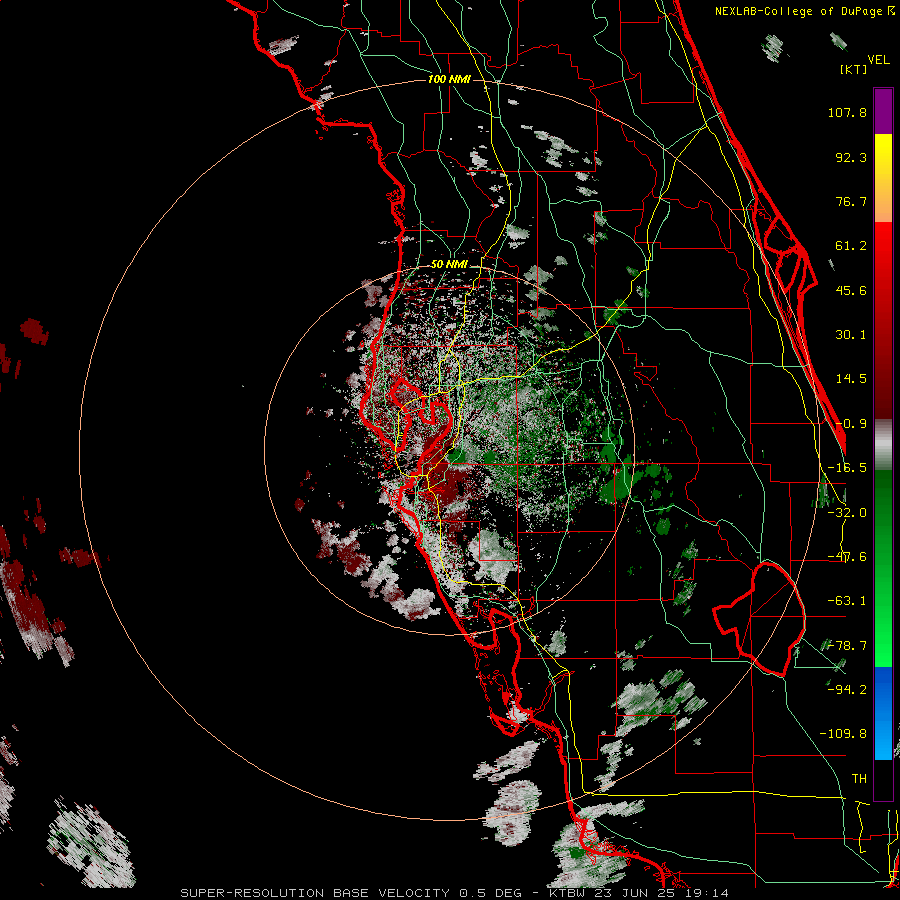Click the -0.9 scale value
Screen dimensions: 900x900
(x=851, y=424)
